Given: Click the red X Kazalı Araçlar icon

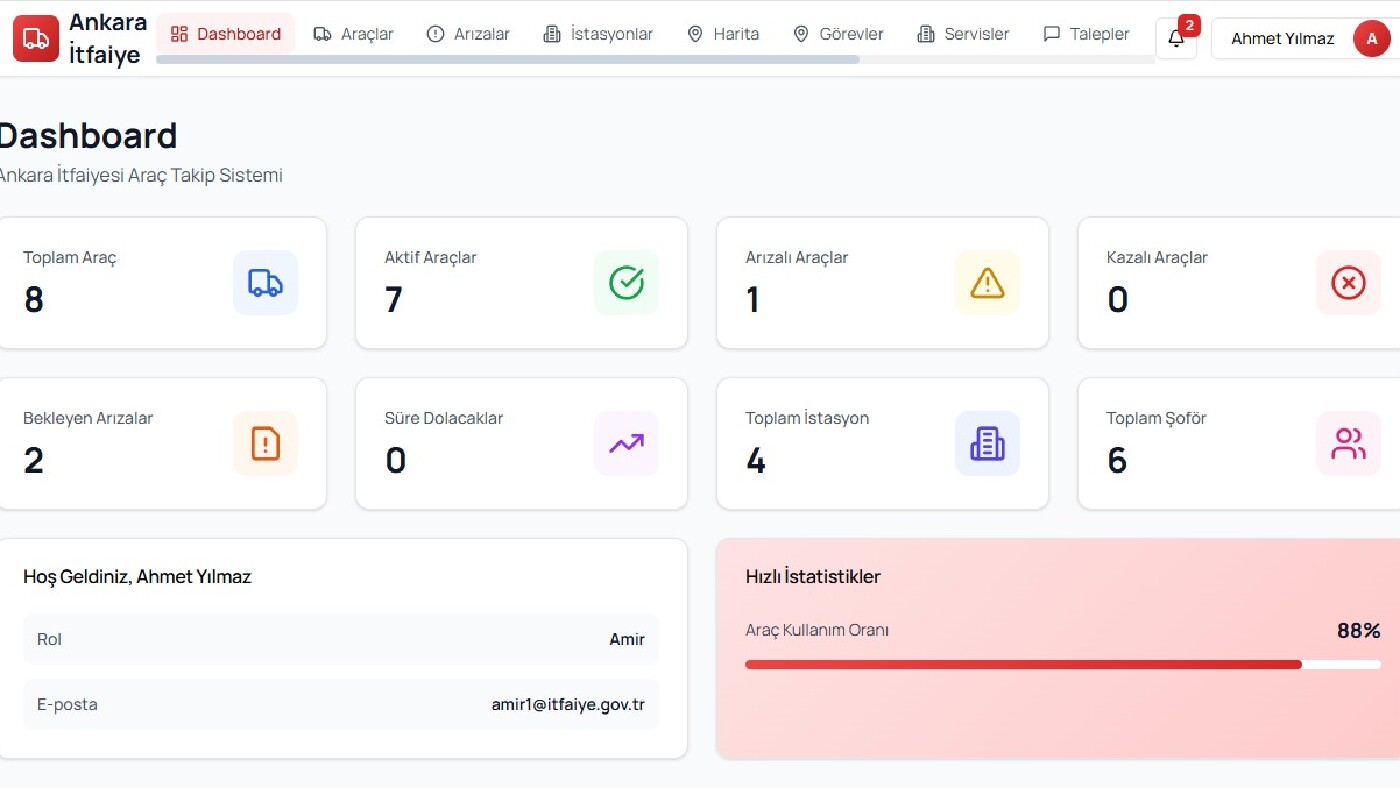Looking at the screenshot, I should [x=1348, y=283].
